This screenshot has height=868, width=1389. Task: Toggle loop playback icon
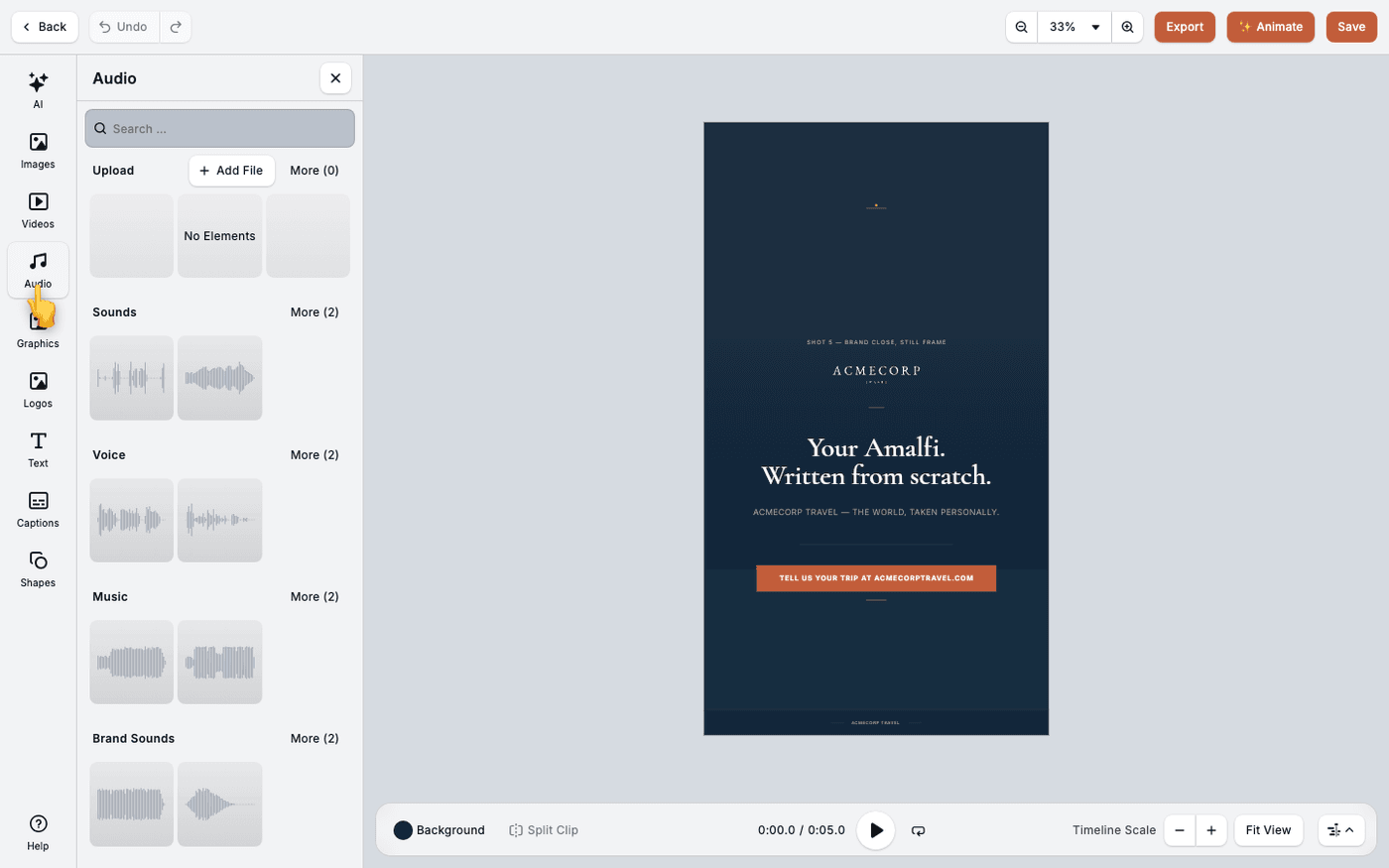(x=918, y=830)
